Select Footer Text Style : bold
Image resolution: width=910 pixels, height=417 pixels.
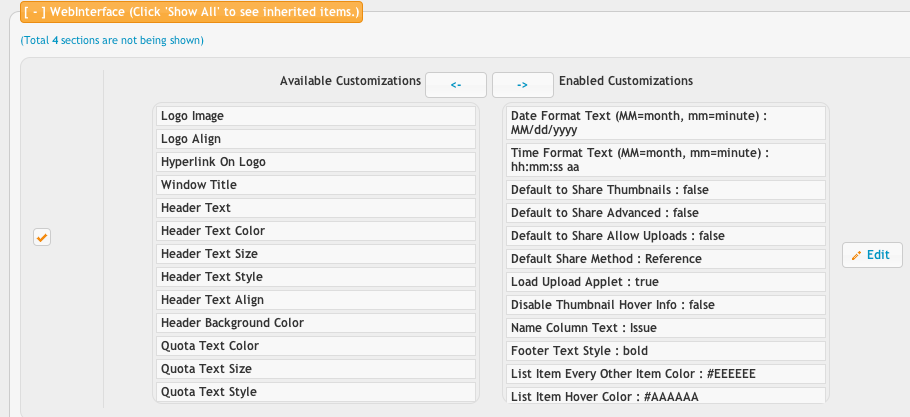point(666,351)
